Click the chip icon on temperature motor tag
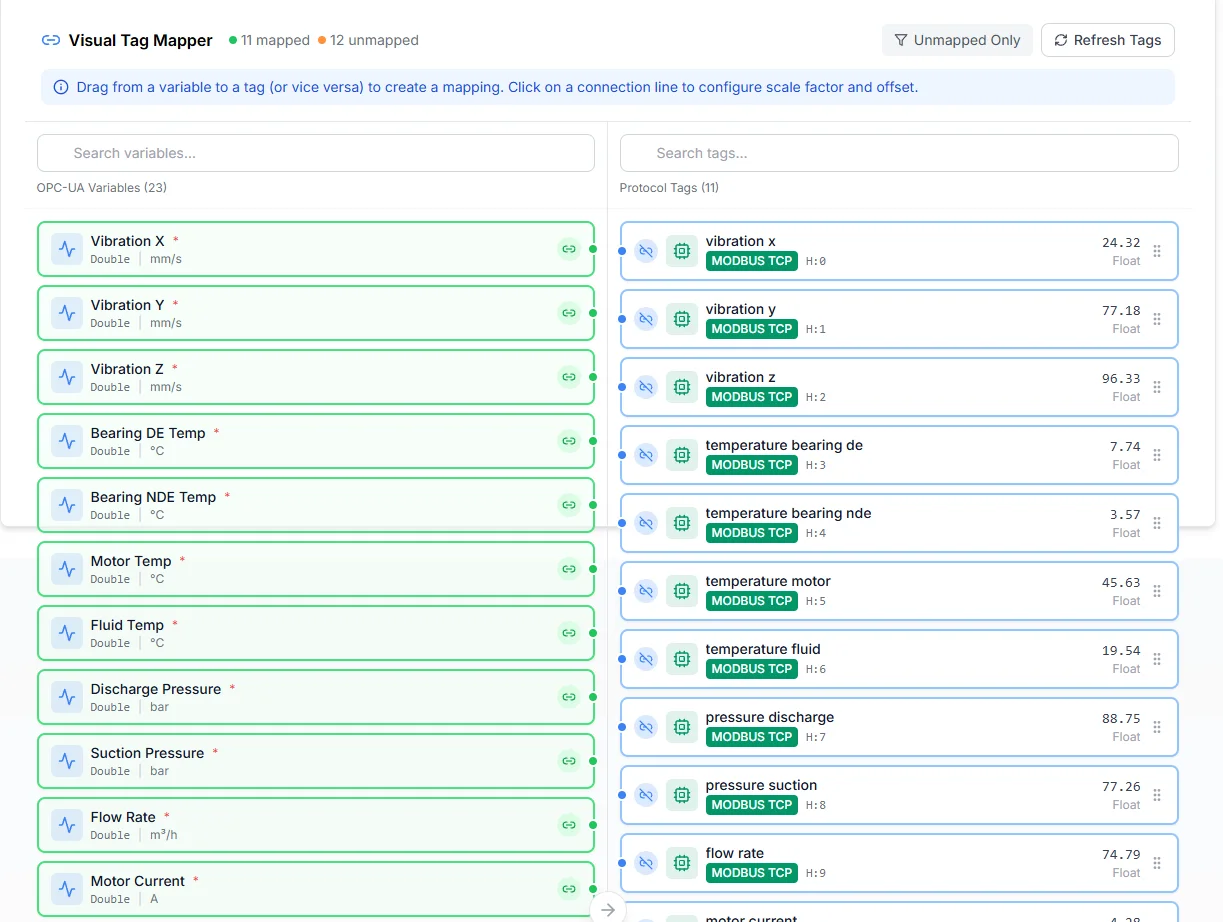The height and width of the screenshot is (922, 1223). pyautogui.click(x=682, y=591)
